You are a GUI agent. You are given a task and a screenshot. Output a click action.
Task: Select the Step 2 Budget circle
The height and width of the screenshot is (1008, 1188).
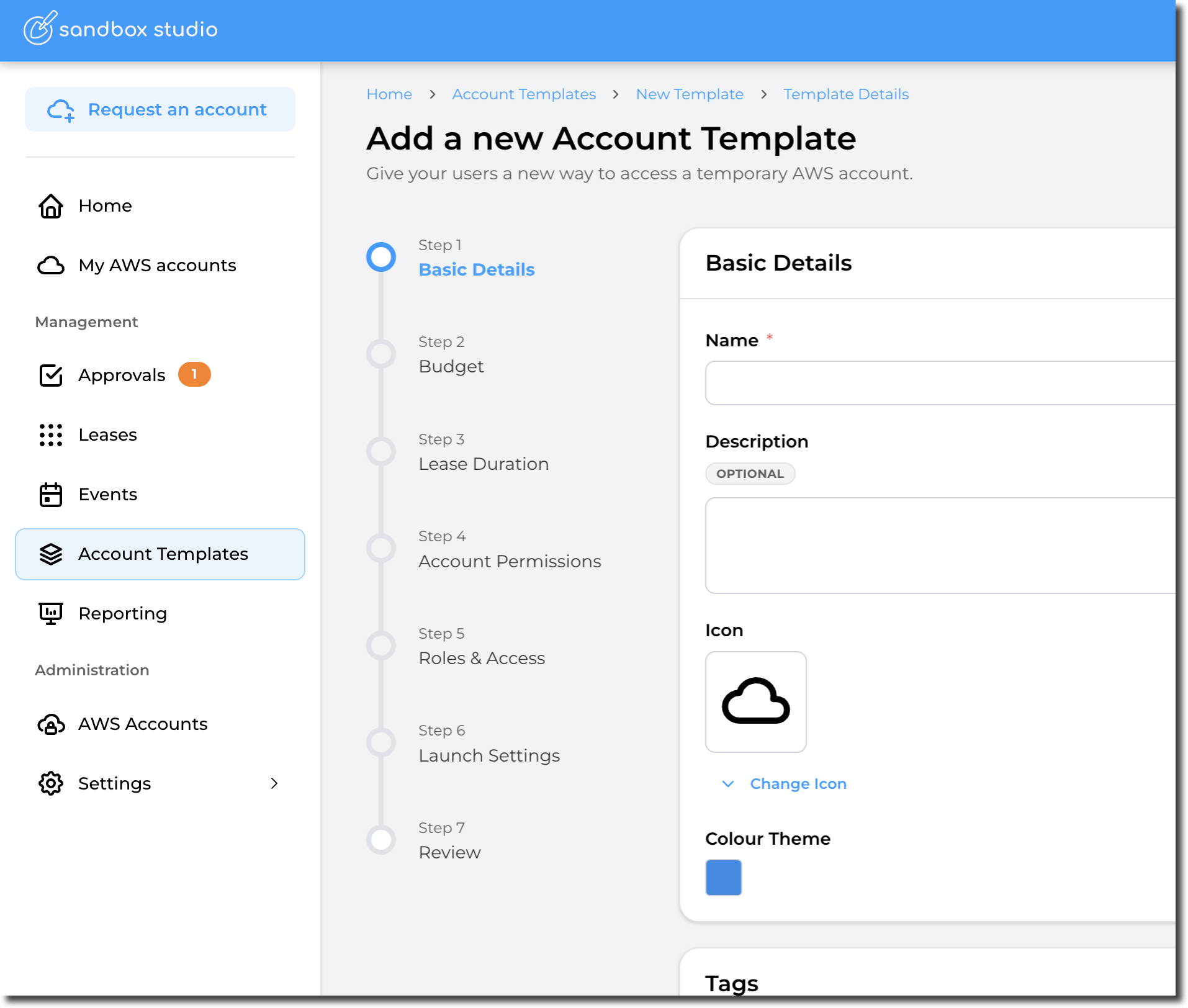coord(381,354)
